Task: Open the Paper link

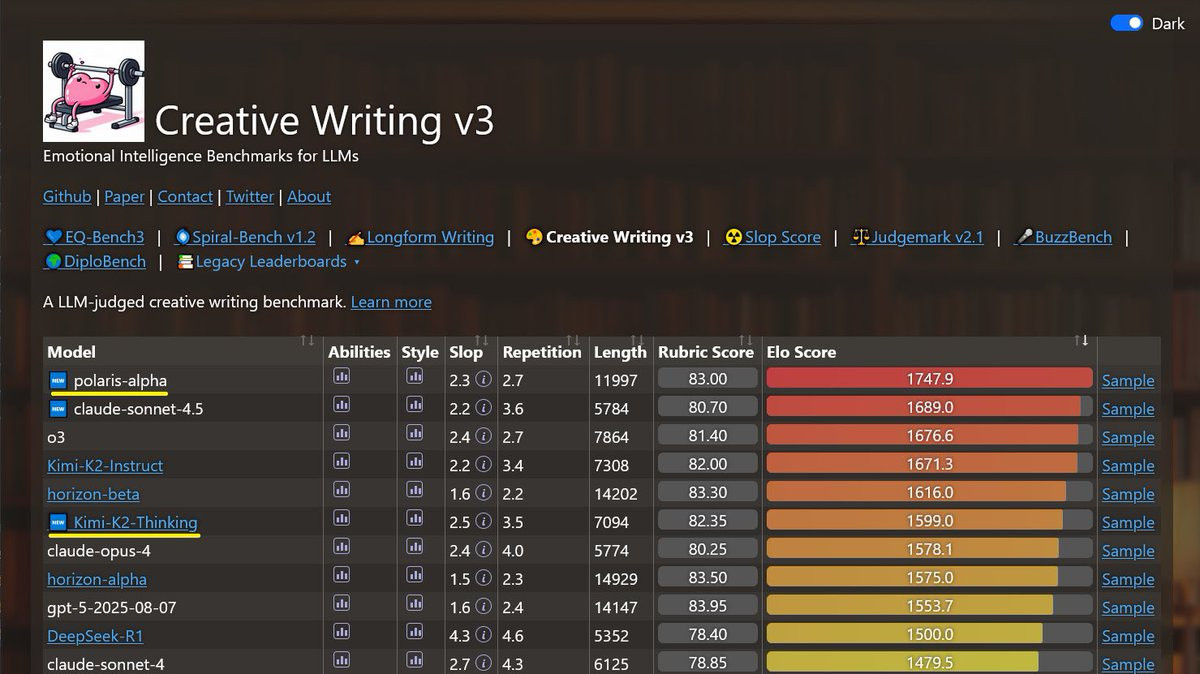Action: [x=125, y=197]
